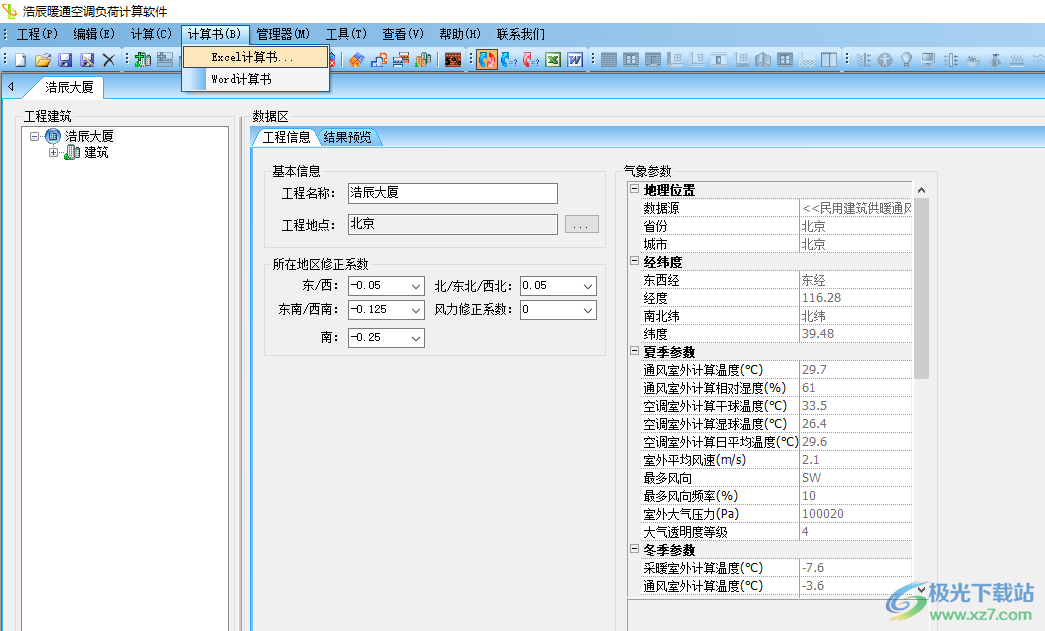This screenshot has width=1045, height=631.
Task: Click the green Excel report icon
Action: click(x=553, y=60)
